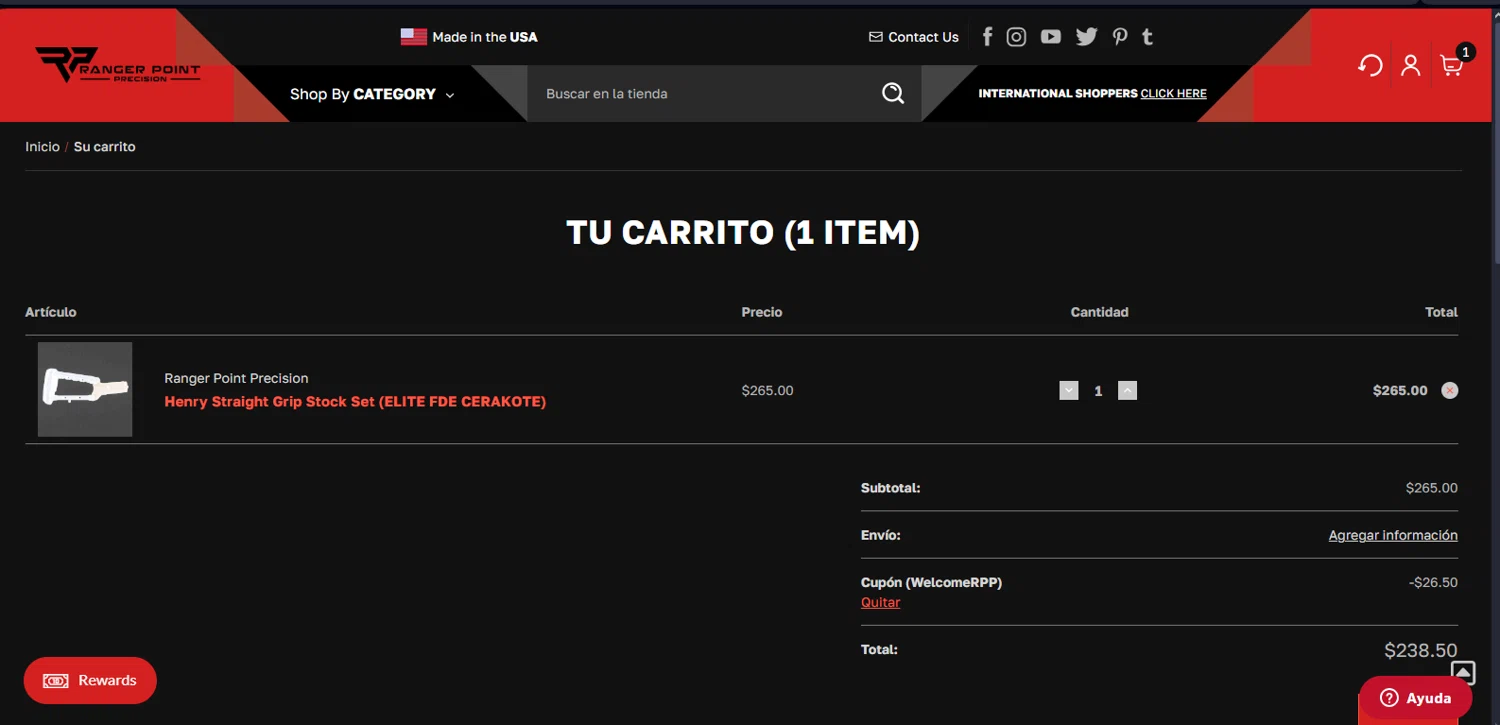The height and width of the screenshot is (725, 1500).
Task: Increase the item quantity
Action: pos(1127,390)
